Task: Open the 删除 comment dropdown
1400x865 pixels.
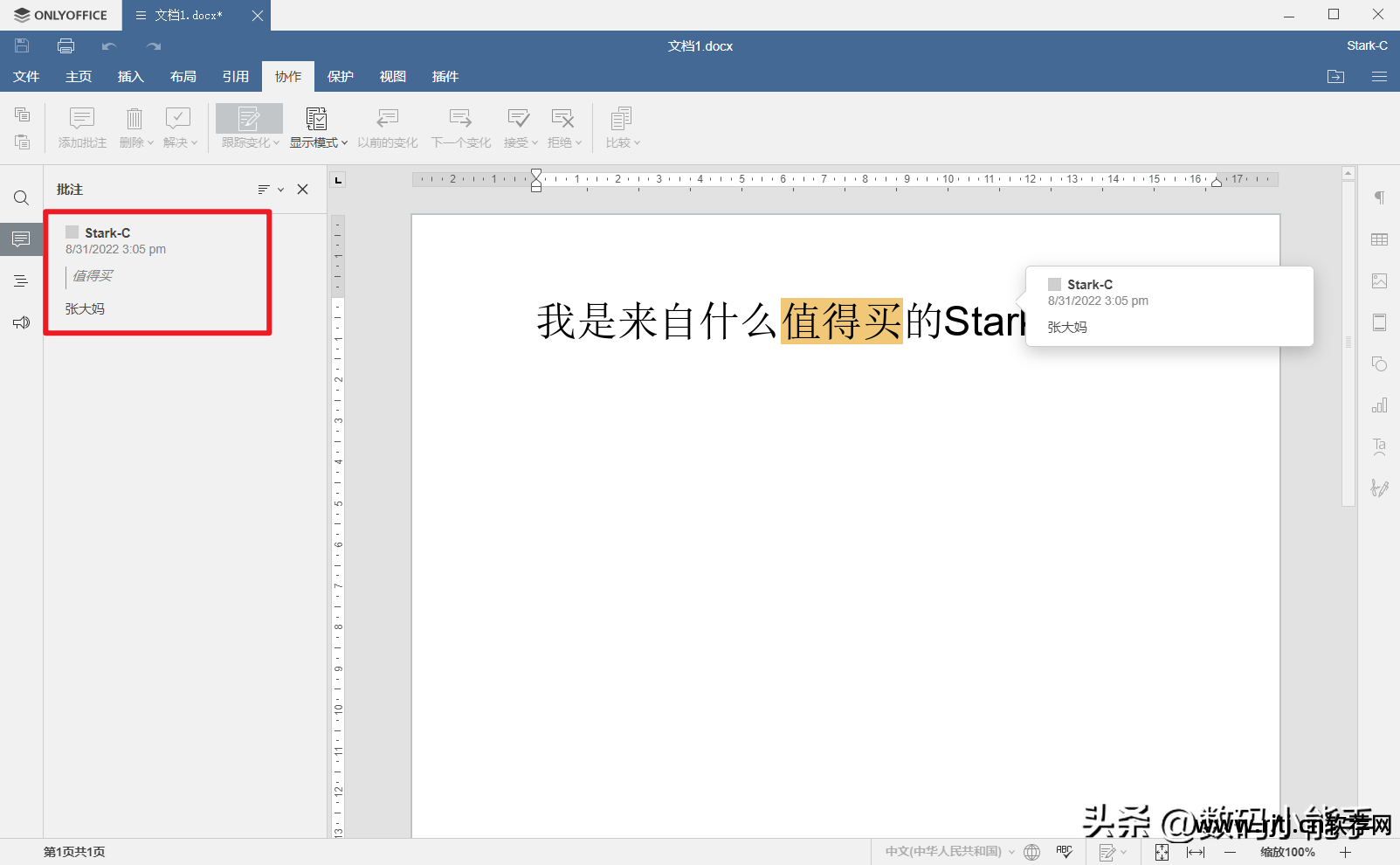Action: coord(135,128)
